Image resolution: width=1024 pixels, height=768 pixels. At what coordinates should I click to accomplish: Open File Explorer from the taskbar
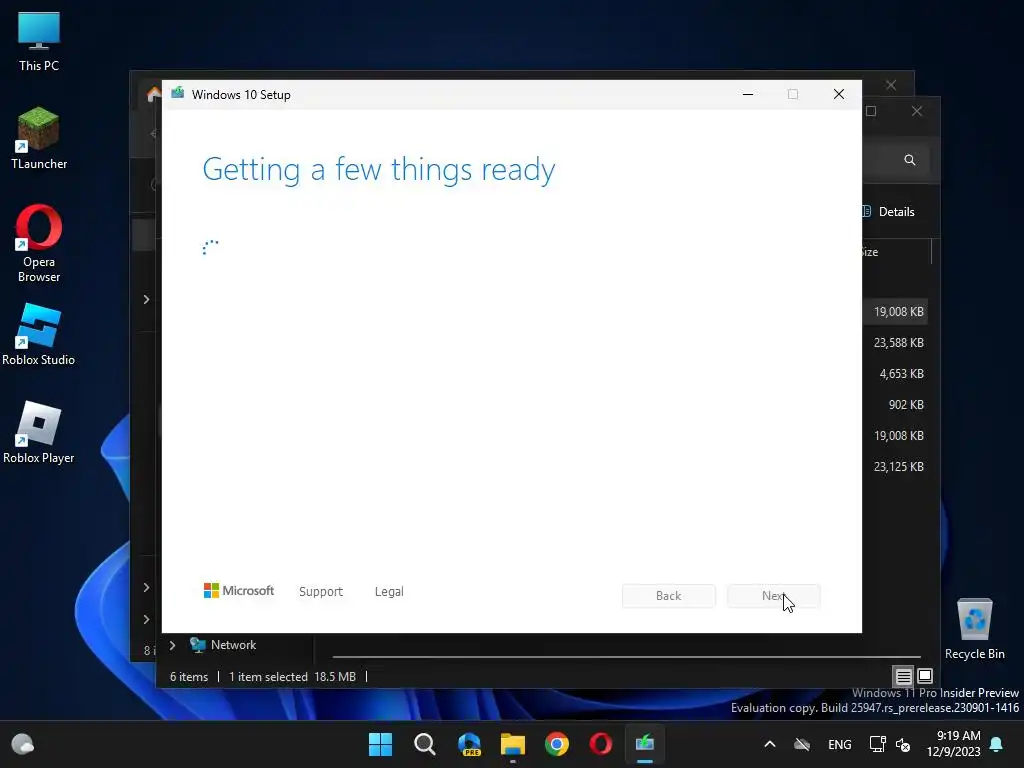513,744
